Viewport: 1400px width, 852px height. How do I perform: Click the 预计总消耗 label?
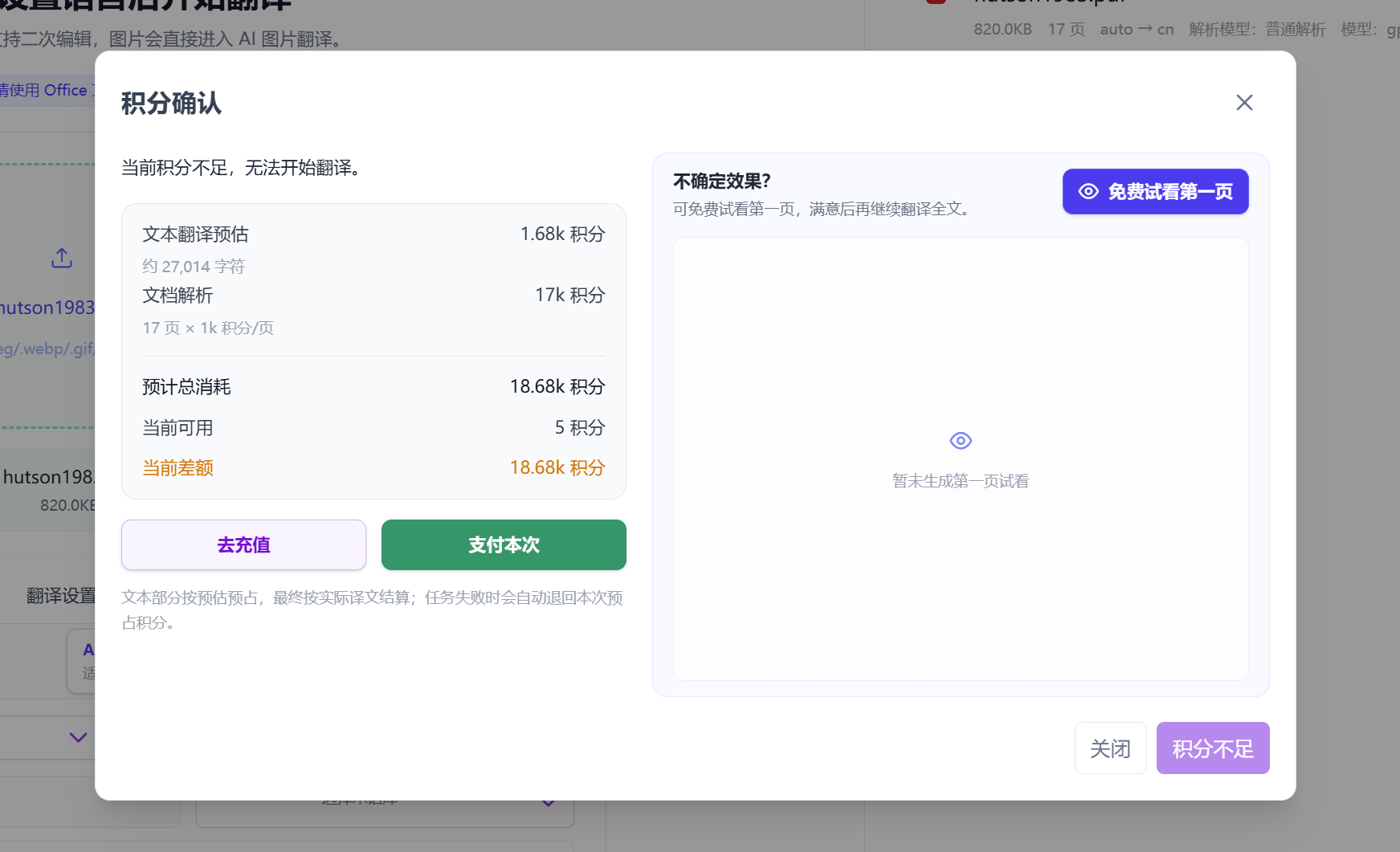[186, 387]
